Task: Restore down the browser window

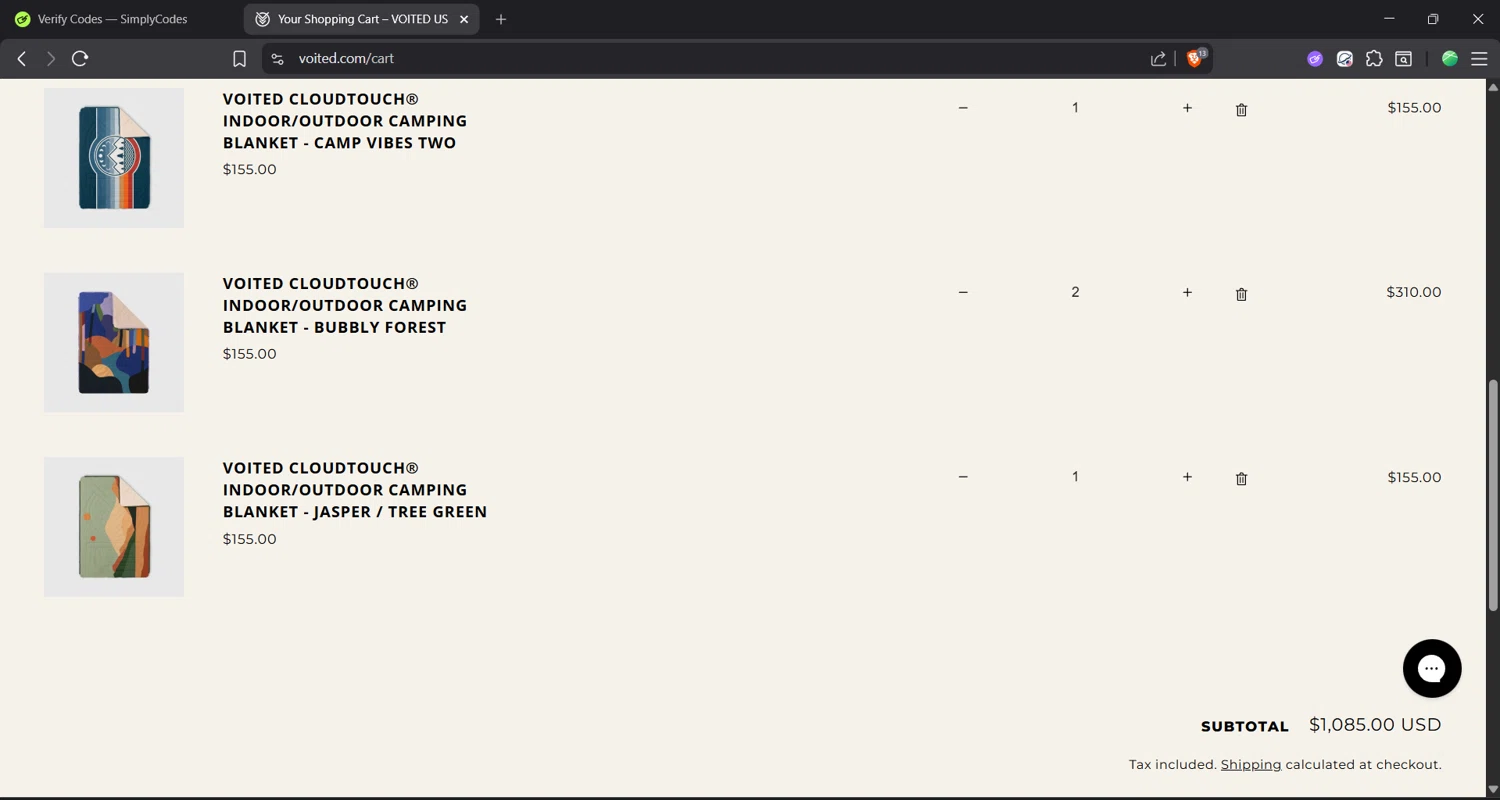Action: pyautogui.click(x=1433, y=19)
